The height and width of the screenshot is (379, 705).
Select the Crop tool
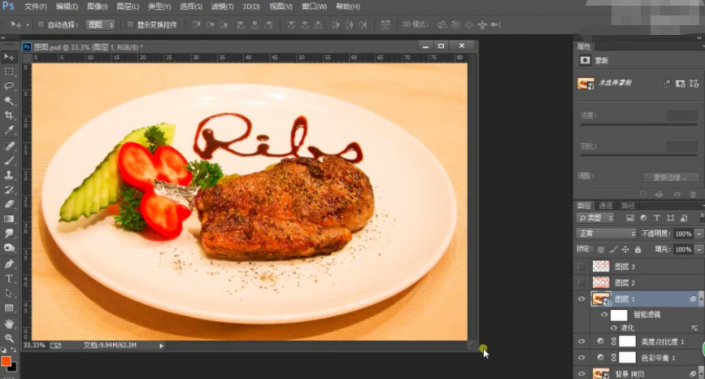(x=9, y=116)
